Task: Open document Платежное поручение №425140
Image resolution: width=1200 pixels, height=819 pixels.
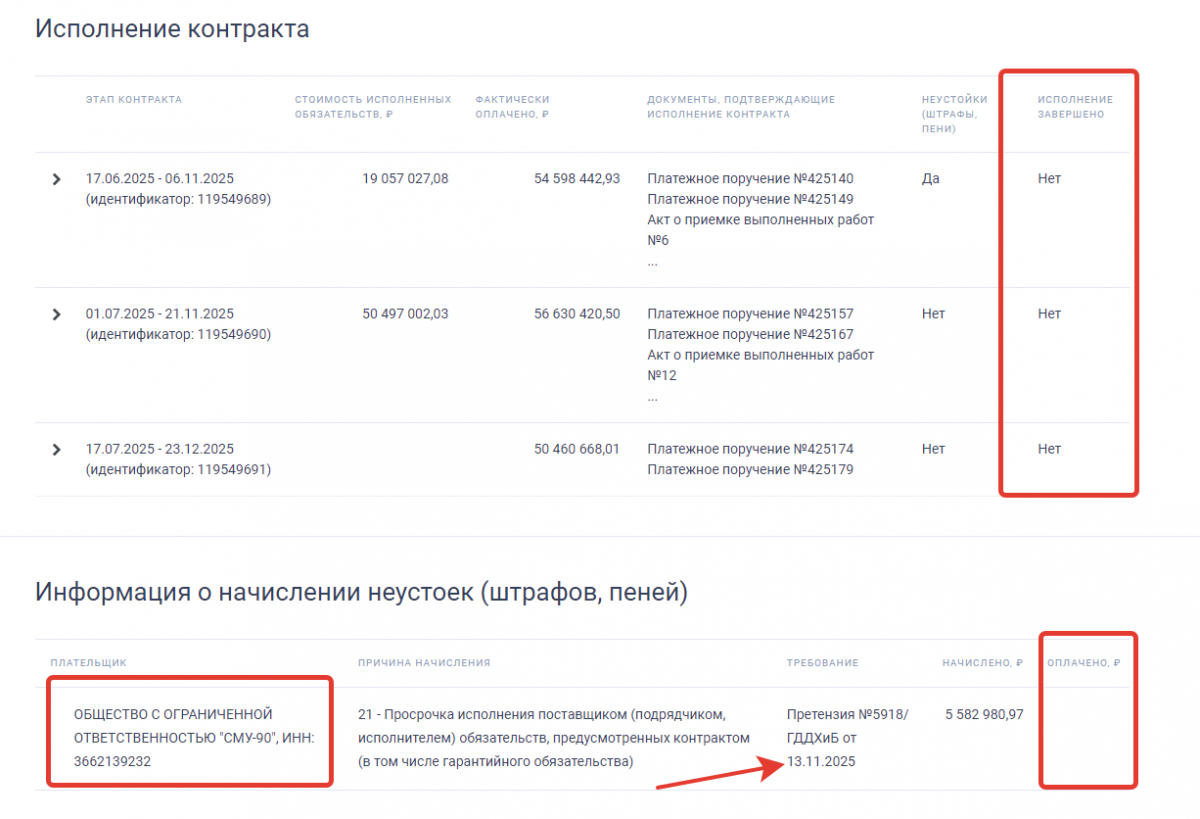Action: pos(750,179)
